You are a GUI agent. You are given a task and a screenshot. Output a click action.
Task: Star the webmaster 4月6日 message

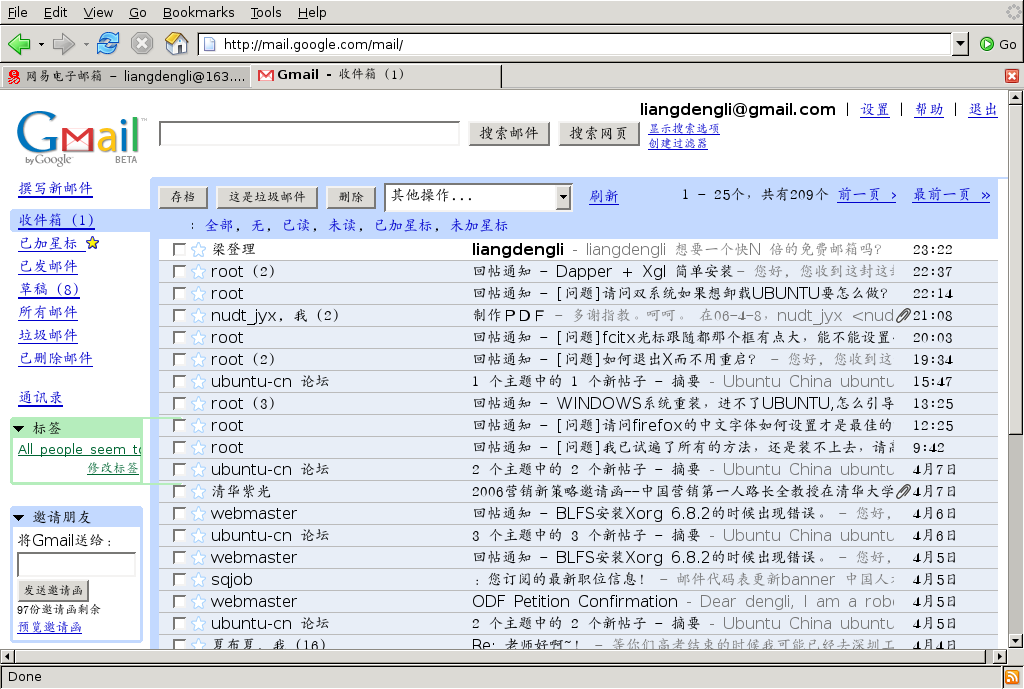point(199,513)
